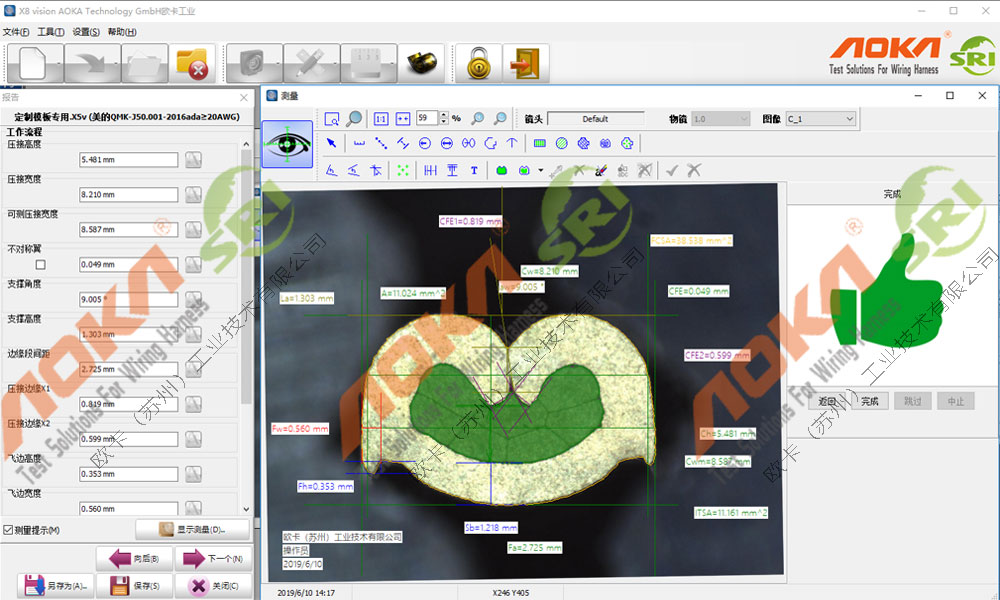Click the black and gold terminal icon
This screenshot has width=1000, height=600.
click(422, 63)
